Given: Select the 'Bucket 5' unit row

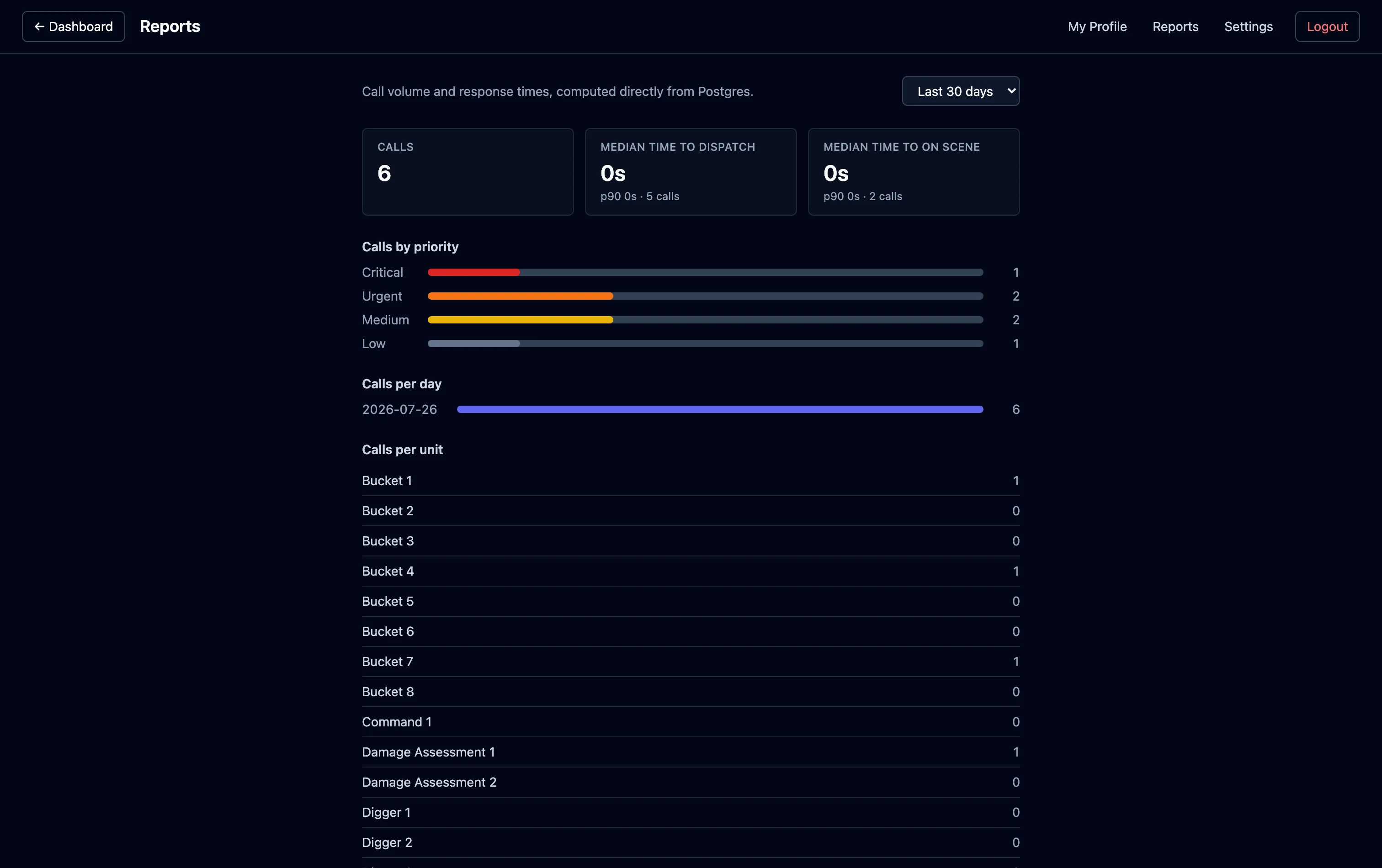Looking at the screenshot, I should (691, 601).
